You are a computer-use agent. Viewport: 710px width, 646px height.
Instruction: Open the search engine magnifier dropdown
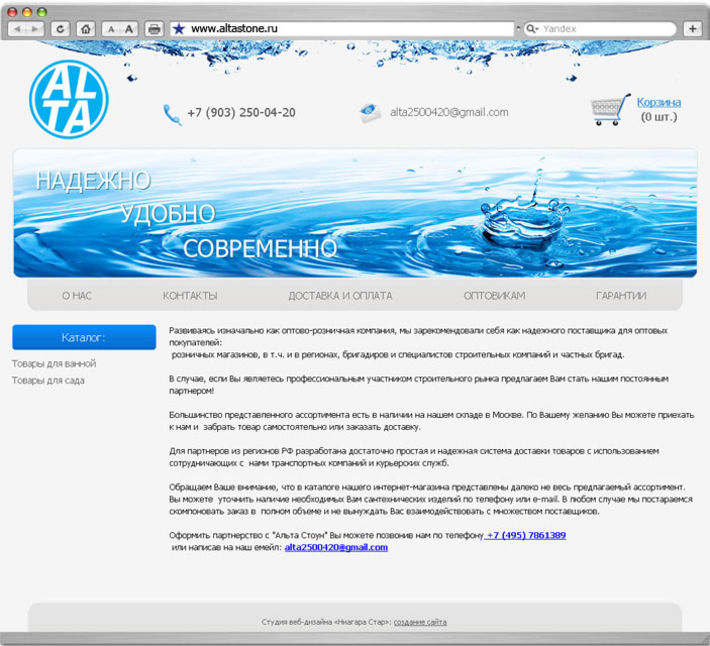(532, 29)
